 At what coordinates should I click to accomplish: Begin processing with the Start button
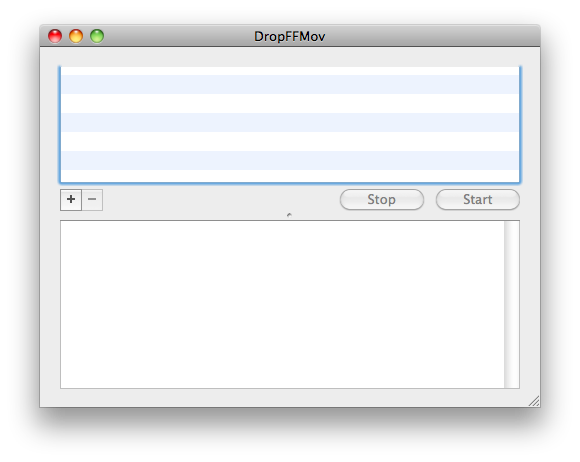[x=478, y=200]
